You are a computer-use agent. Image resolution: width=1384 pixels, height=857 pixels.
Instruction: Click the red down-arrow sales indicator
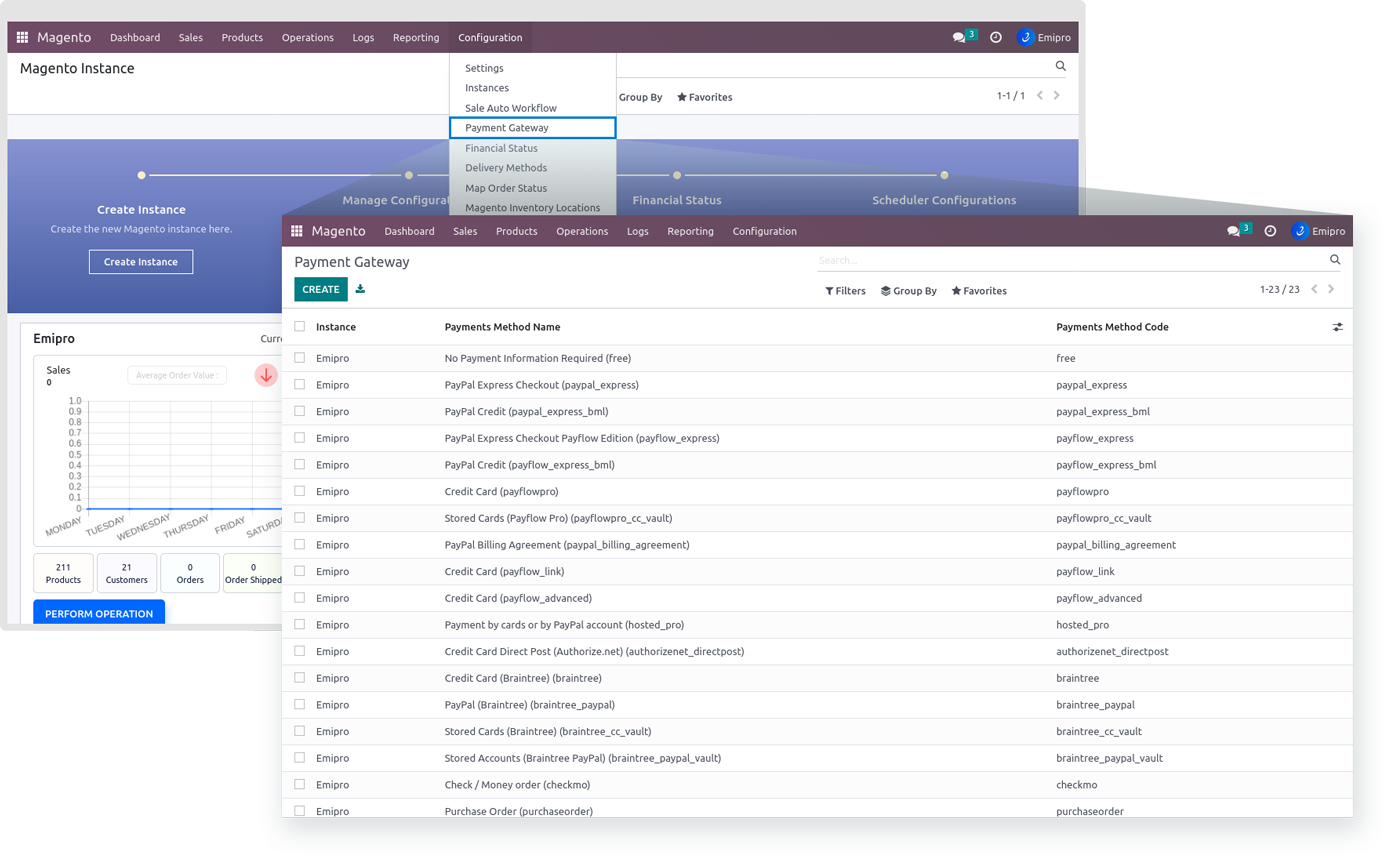coord(266,375)
